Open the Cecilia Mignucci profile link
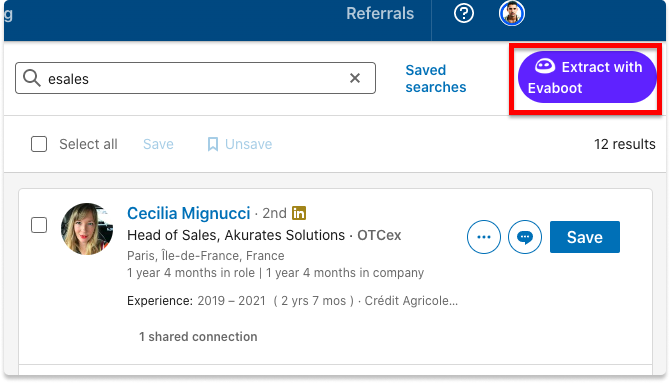Viewport: 670px width, 383px height. point(188,213)
